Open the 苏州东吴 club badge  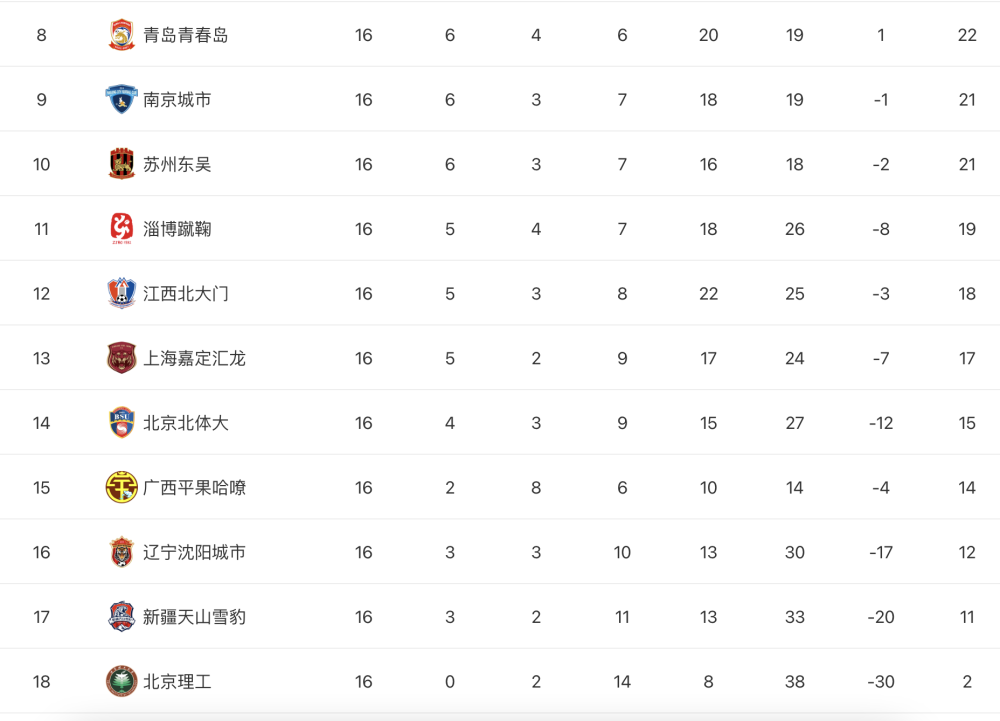121,164
